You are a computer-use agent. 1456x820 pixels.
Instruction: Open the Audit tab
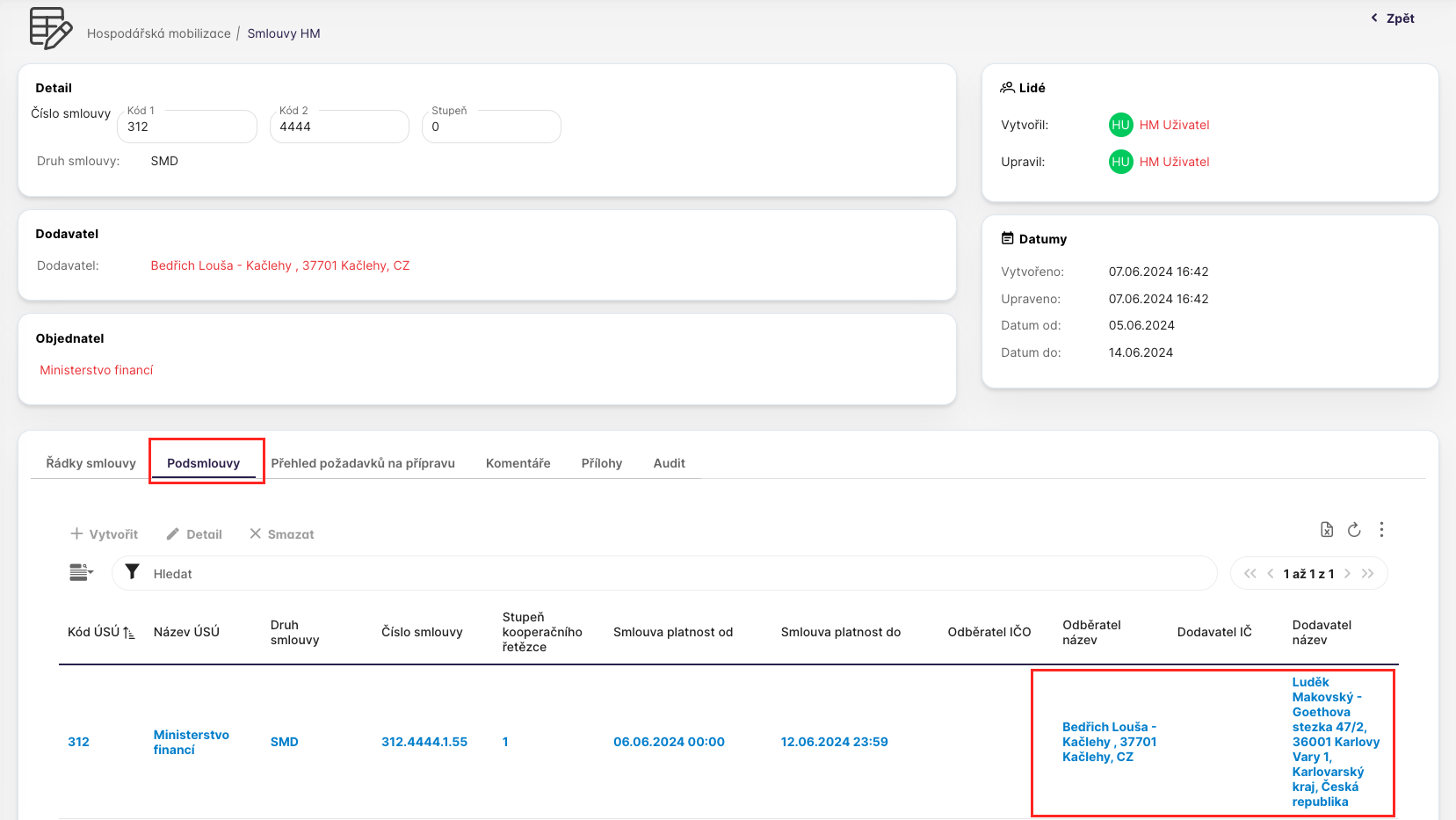point(669,463)
